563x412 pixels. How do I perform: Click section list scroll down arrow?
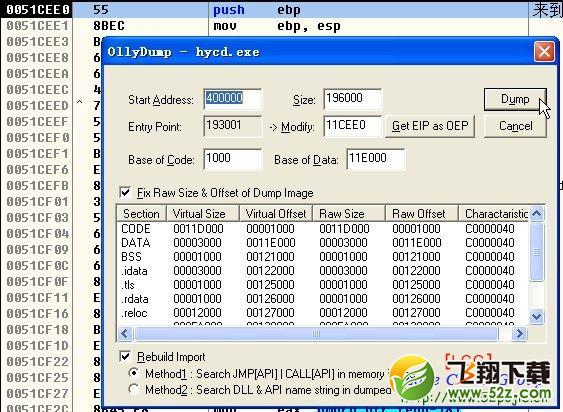[x=537, y=316]
